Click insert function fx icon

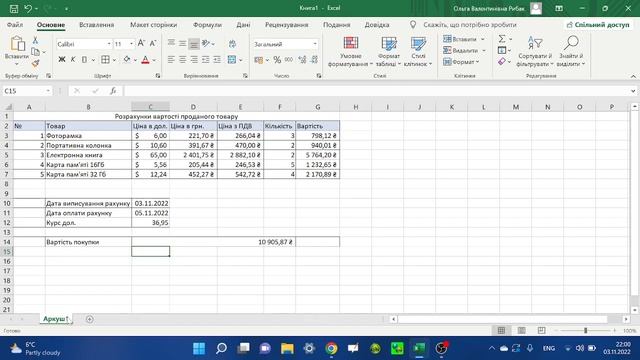[x=113, y=91]
